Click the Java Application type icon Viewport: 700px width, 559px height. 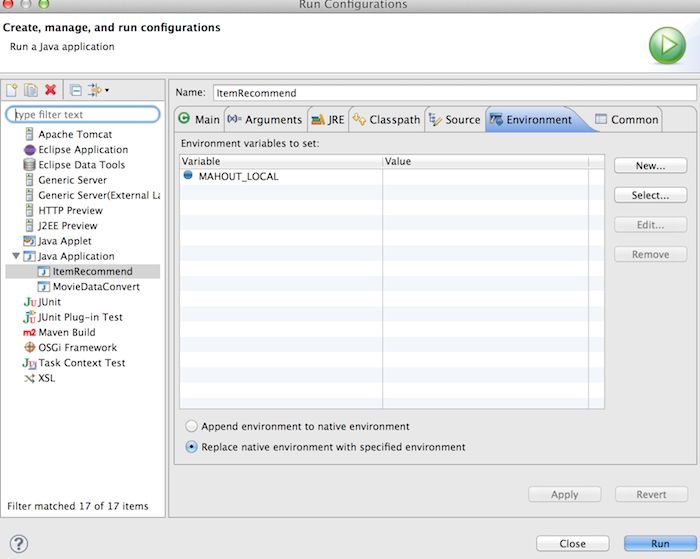pyautogui.click(x=29, y=256)
